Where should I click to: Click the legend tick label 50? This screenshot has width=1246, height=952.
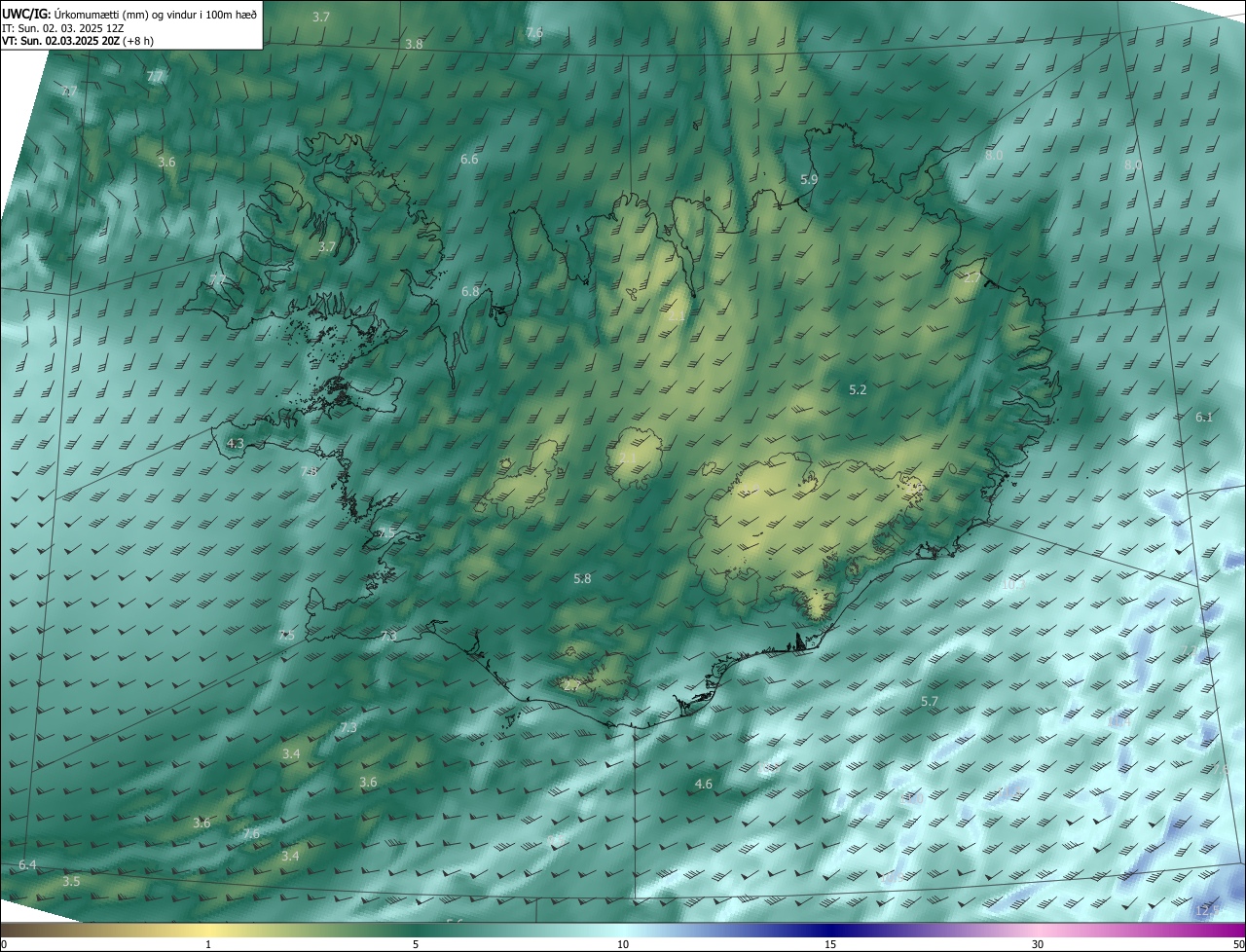pyautogui.click(x=1238, y=944)
